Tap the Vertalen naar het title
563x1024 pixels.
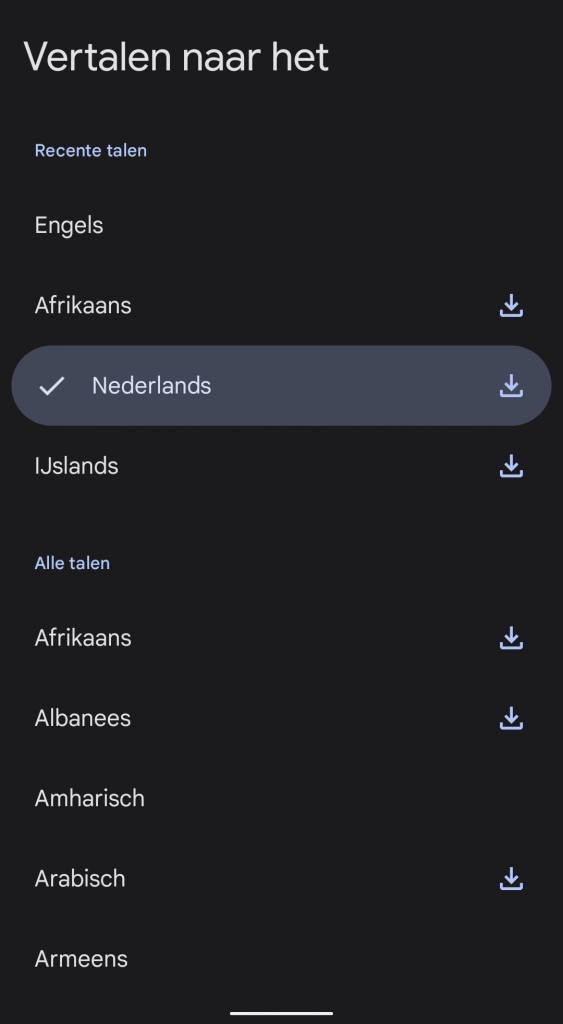tap(176, 57)
